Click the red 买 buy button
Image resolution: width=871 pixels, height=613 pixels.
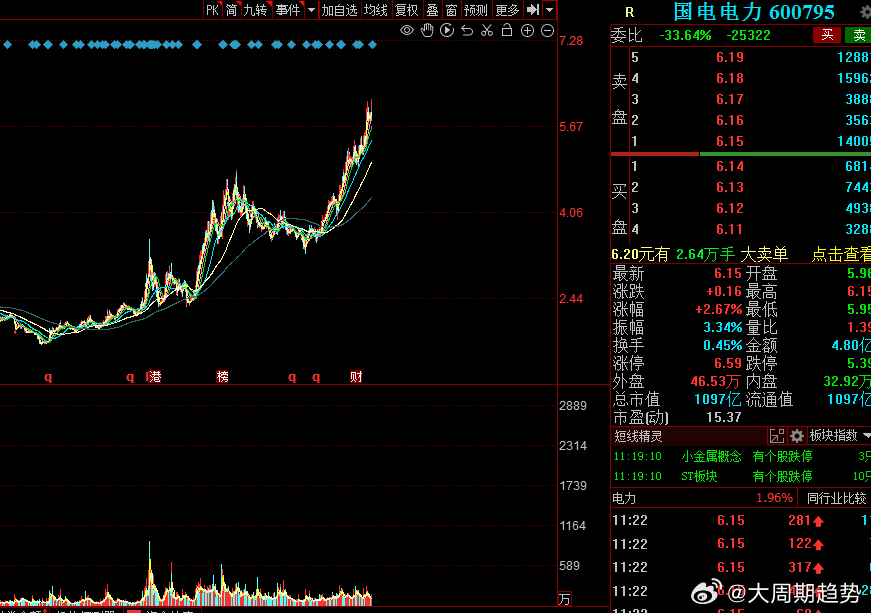(x=827, y=35)
